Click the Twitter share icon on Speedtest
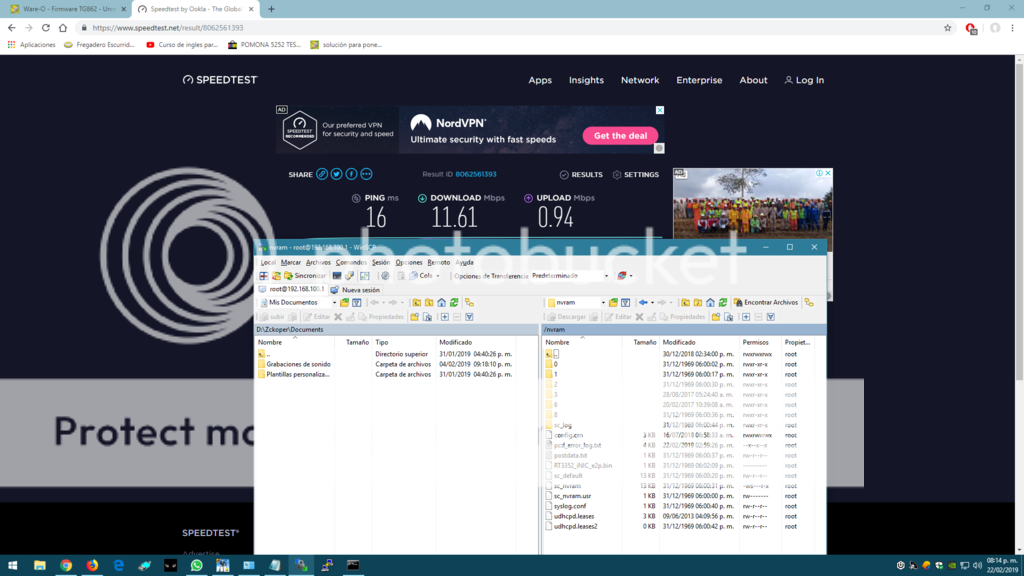The height and width of the screenshot is (576, 1024). pos(337,174)
